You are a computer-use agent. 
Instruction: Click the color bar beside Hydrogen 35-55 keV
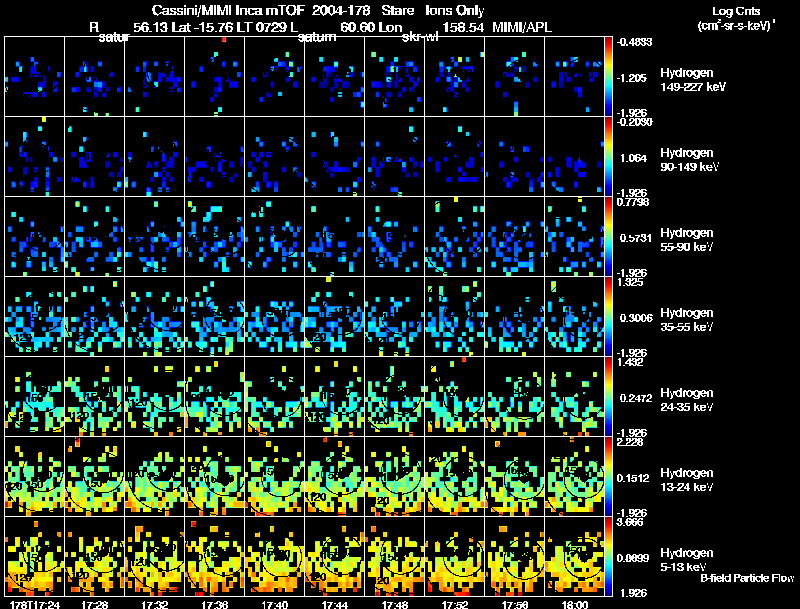coord(608,316)
